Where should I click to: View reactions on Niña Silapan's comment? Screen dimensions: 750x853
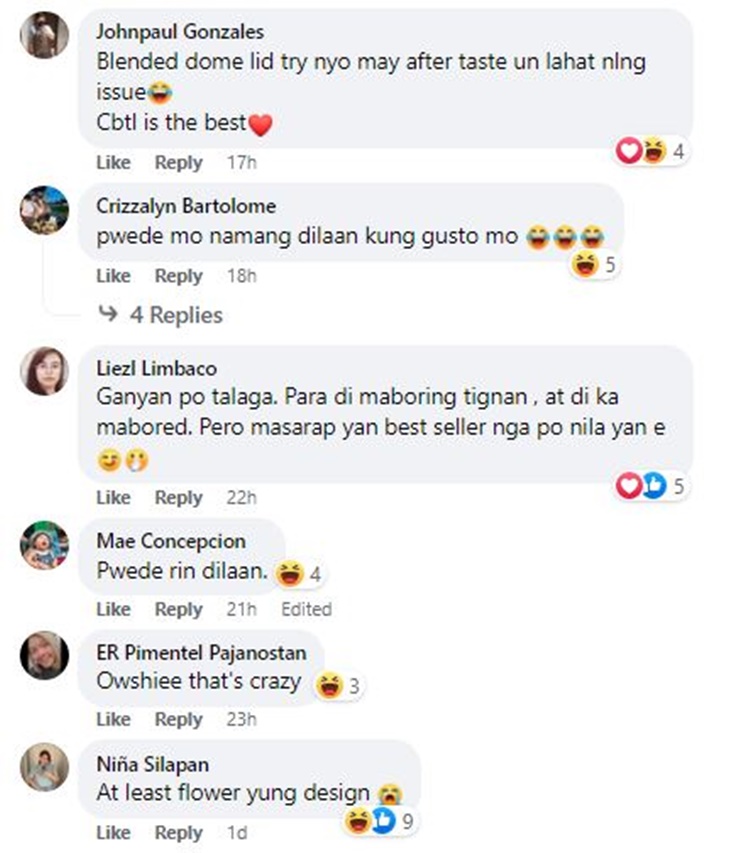click(379, 820)
